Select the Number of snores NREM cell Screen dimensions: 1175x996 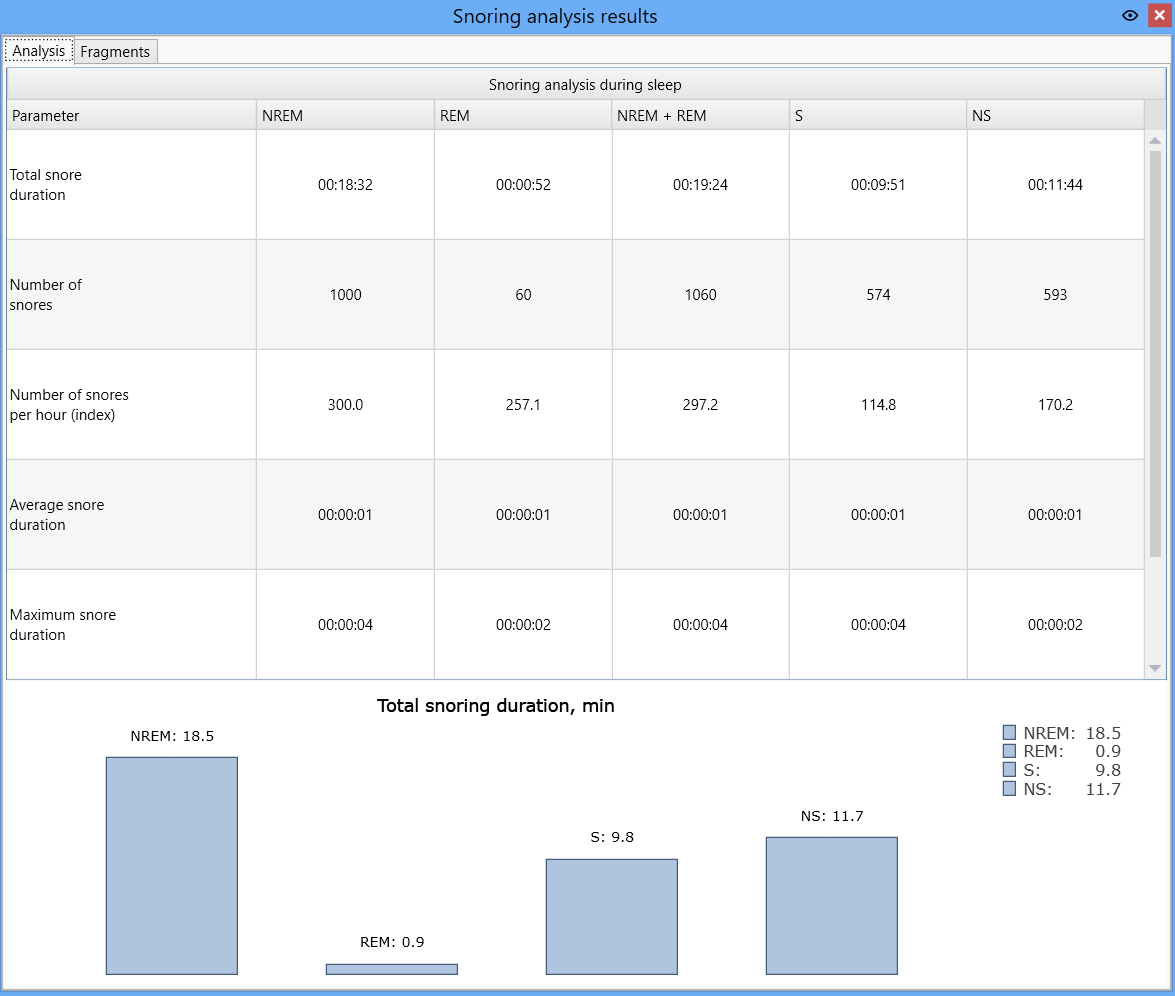(x=345, y=295)
